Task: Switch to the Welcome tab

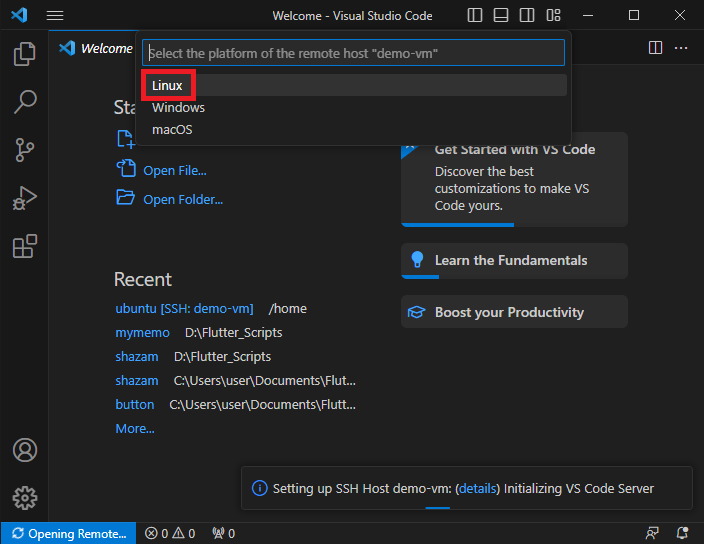Action: click(96, 48)
